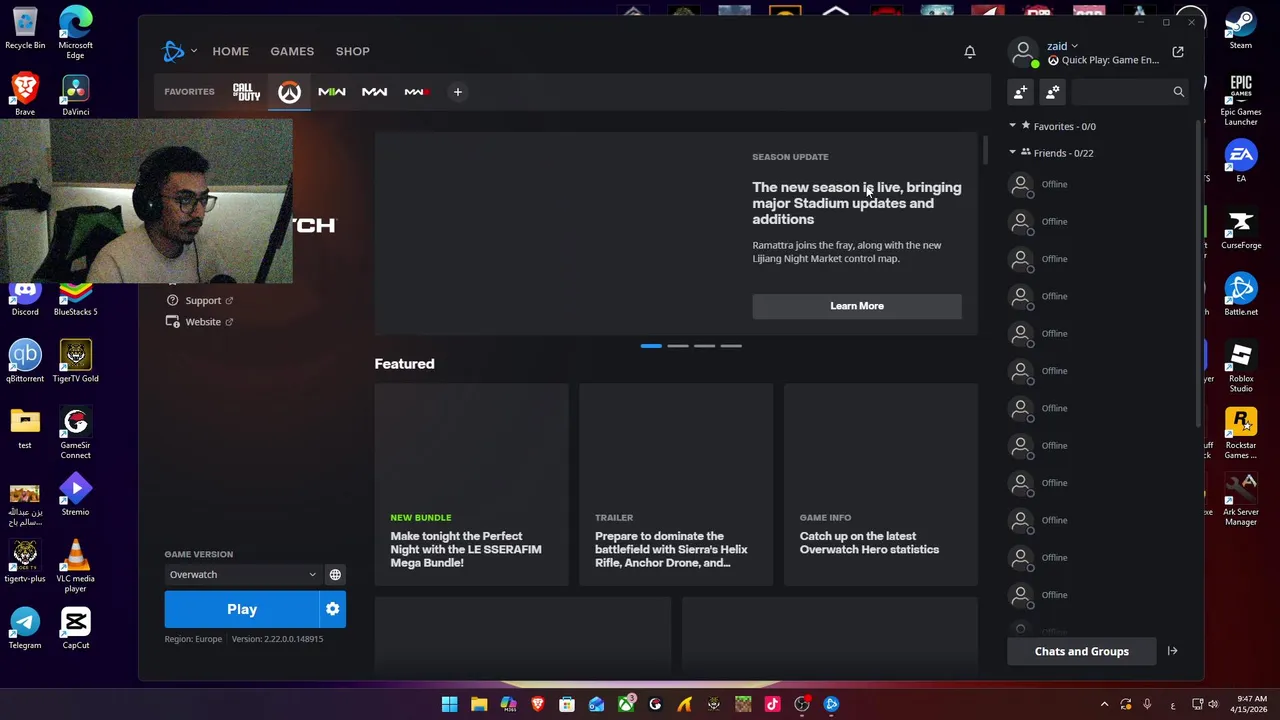The width and height of the screenshot is (1280, 720).
Task: Go to the SHOP tab
Action: click(352, 51)
